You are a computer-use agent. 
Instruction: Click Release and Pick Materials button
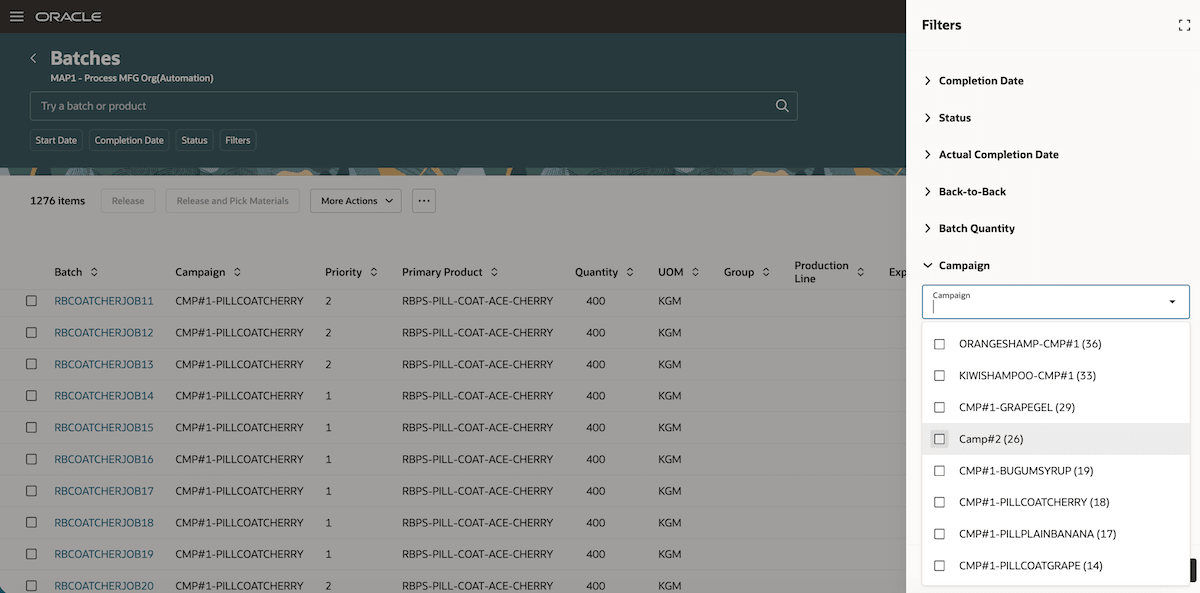point(233,201)
